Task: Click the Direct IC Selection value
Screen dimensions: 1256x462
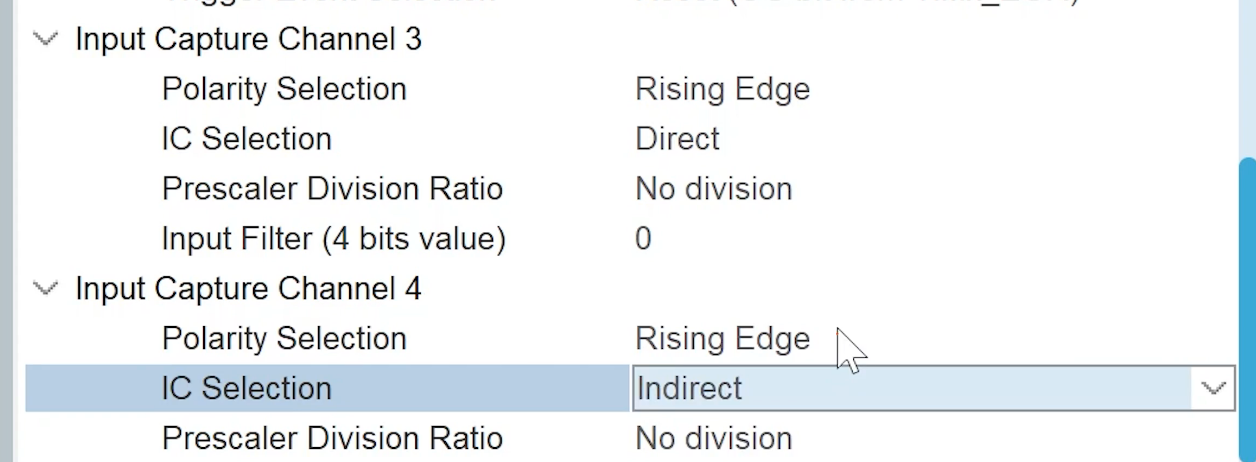Action: (677, 139)
